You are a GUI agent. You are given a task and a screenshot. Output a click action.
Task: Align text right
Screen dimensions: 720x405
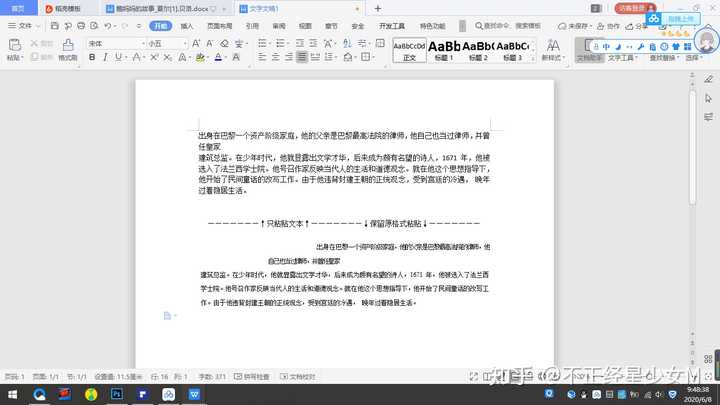coord(289,57)
